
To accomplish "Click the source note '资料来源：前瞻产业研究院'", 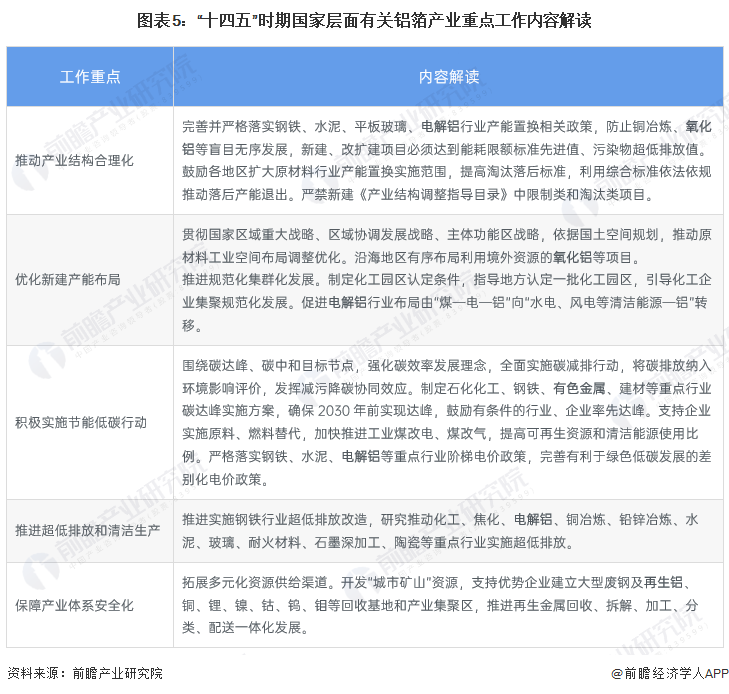I will tap(85, 673).
